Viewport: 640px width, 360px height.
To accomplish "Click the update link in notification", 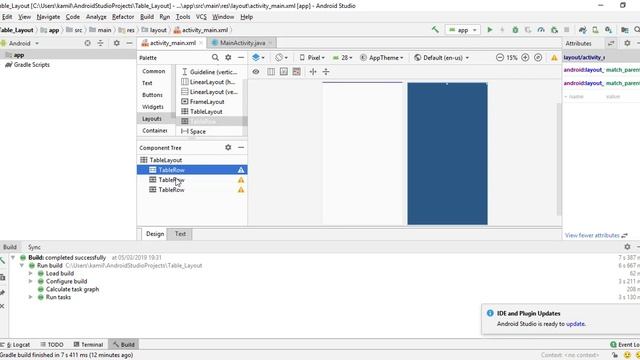I will click(x=576, y=324).
